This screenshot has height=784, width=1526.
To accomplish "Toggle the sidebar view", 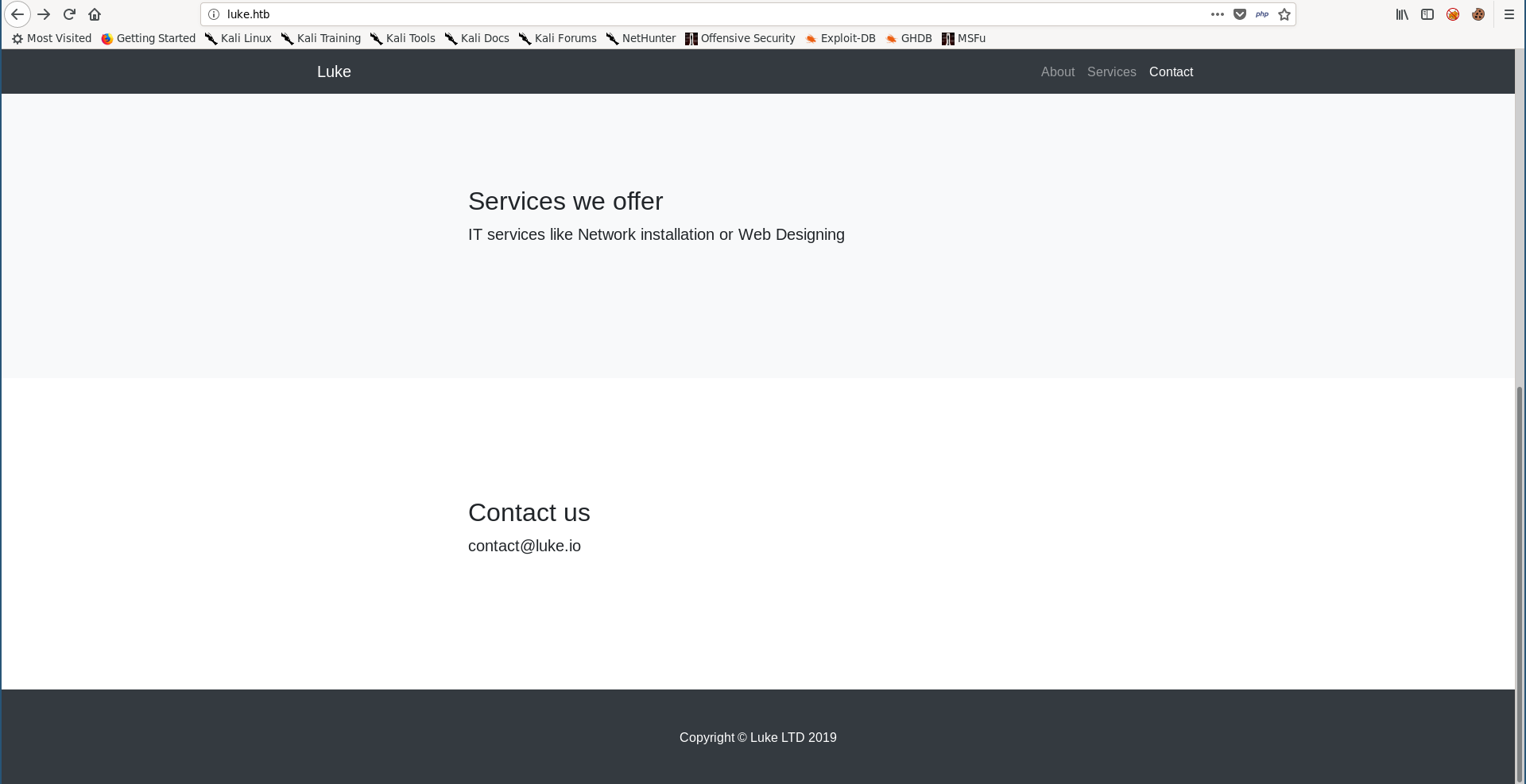I will point(1427,14).
